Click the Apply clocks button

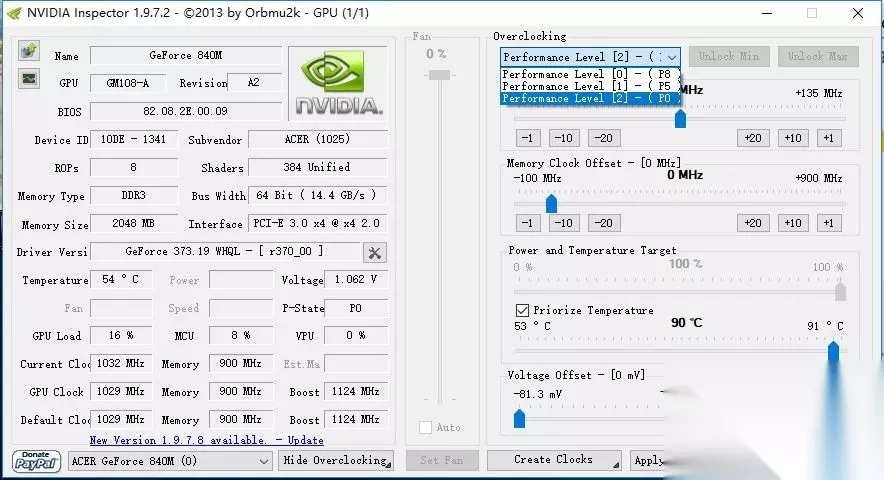[x=648, y=460]
